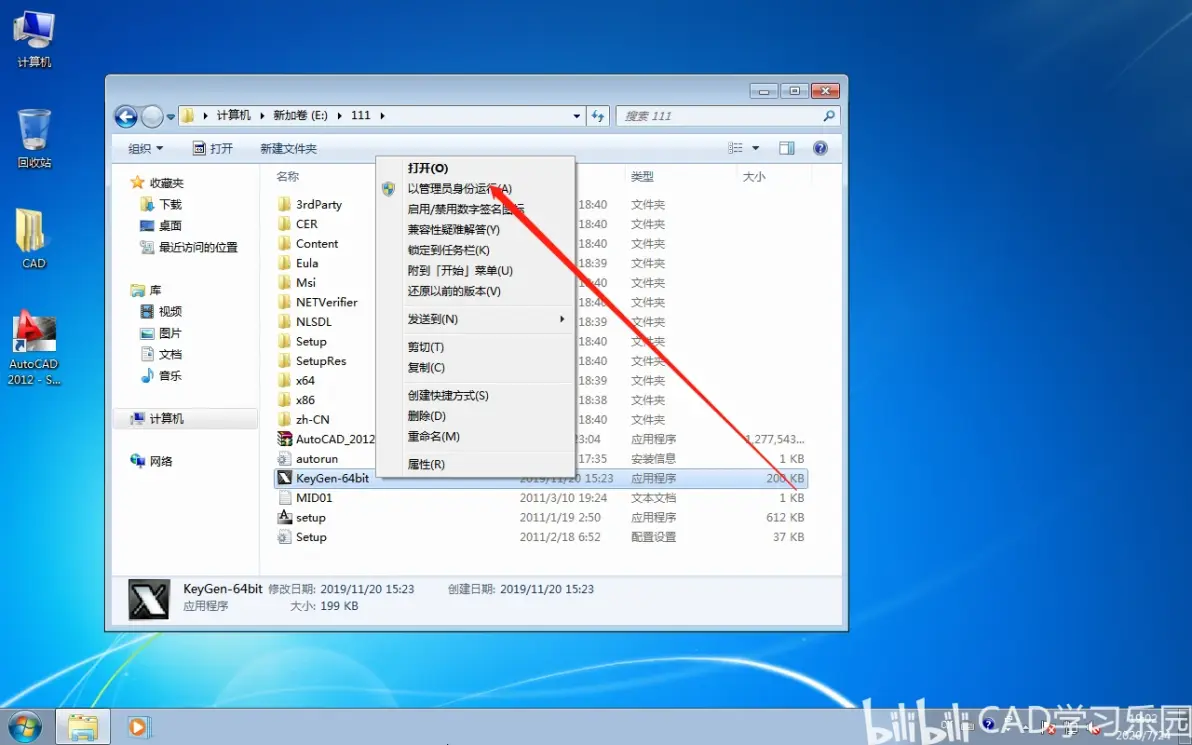Click the large KeyGen icon in details pane
This screenshot has height=745, width=1192.
[149, 599]
